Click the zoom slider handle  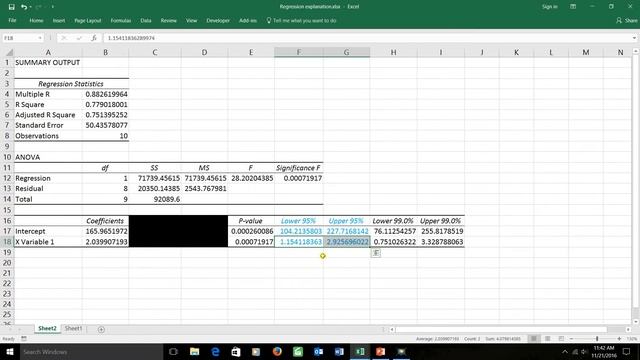pos(597,338)
